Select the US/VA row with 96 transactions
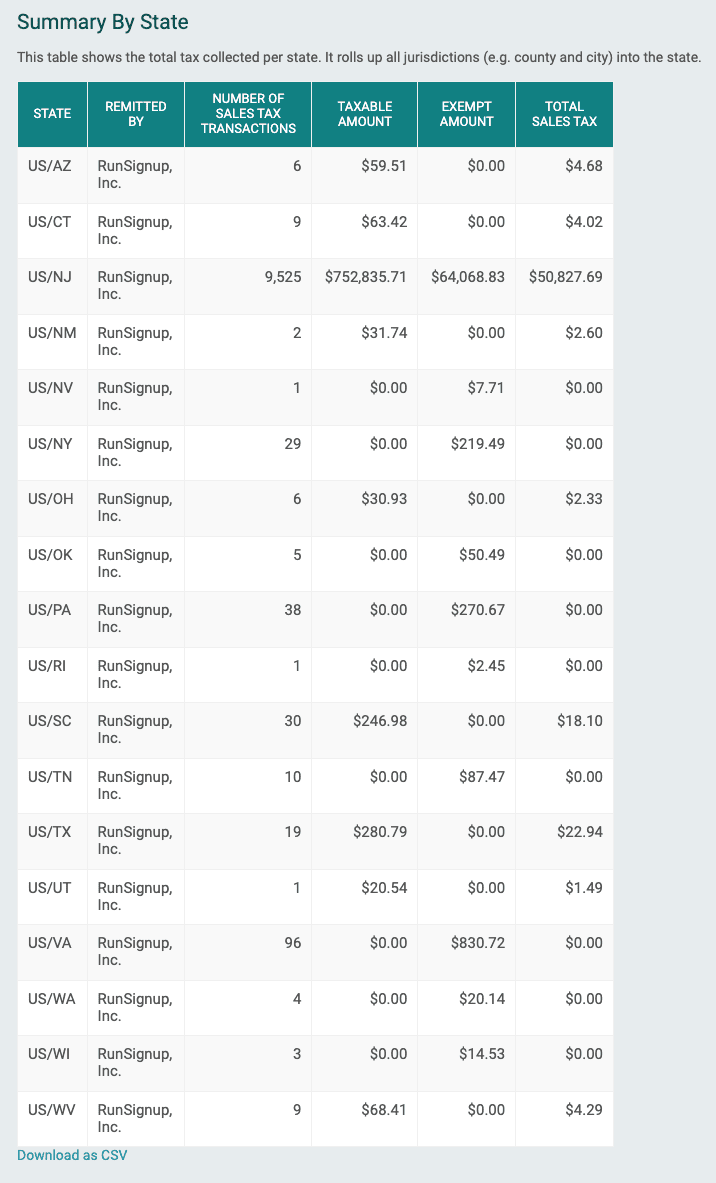The height and width of the screenshot is (1183, 716). 51,941
